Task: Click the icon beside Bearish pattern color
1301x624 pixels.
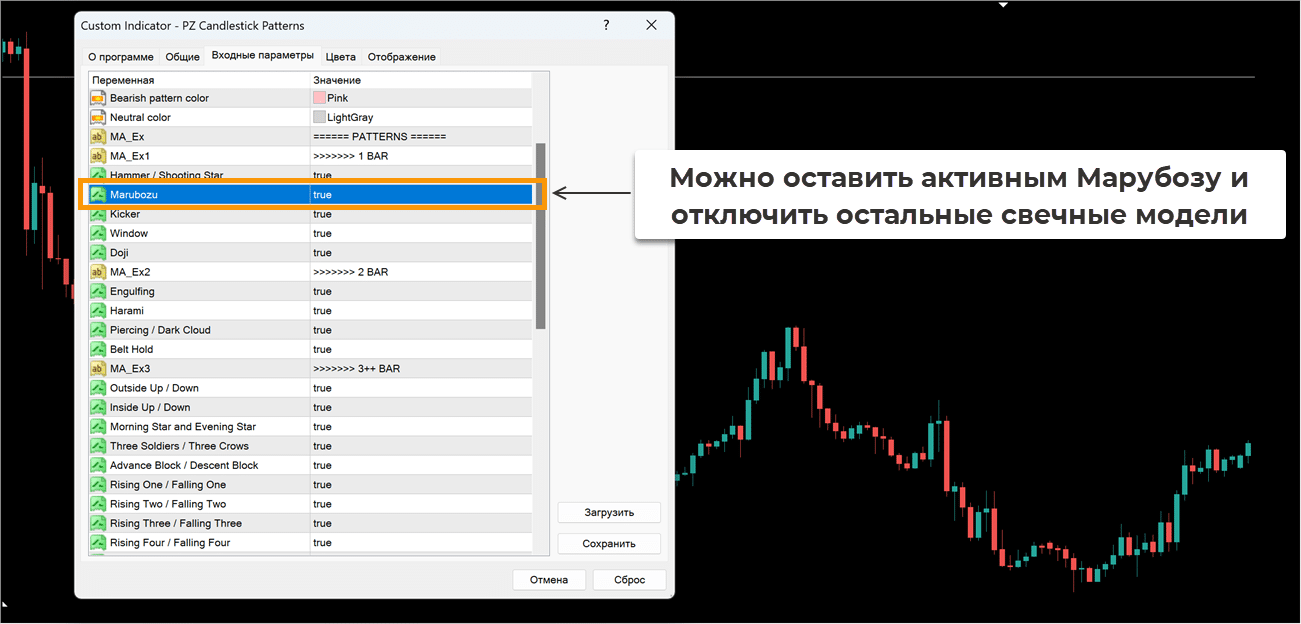Action: tap(98, 98)
